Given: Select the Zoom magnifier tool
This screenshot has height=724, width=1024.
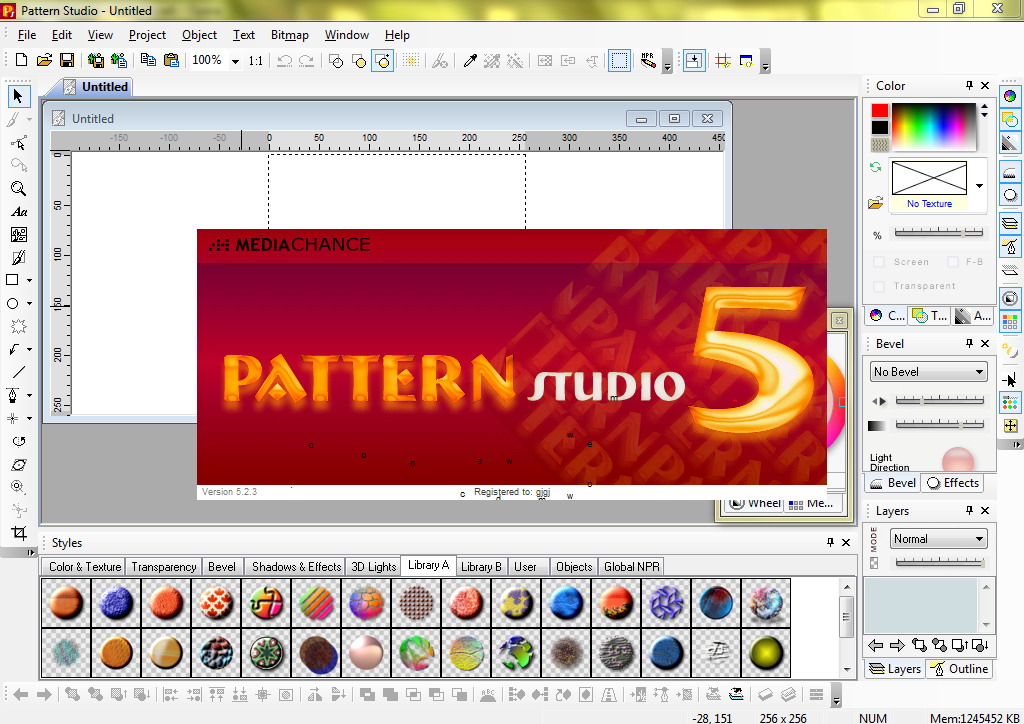Looking at the screenshot, I should click(18, 189).
